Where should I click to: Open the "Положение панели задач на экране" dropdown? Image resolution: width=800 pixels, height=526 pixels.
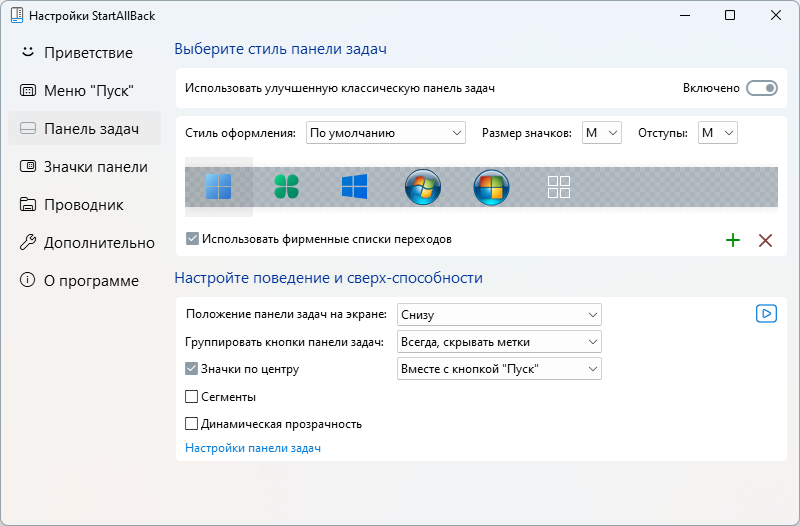(499, 315)
